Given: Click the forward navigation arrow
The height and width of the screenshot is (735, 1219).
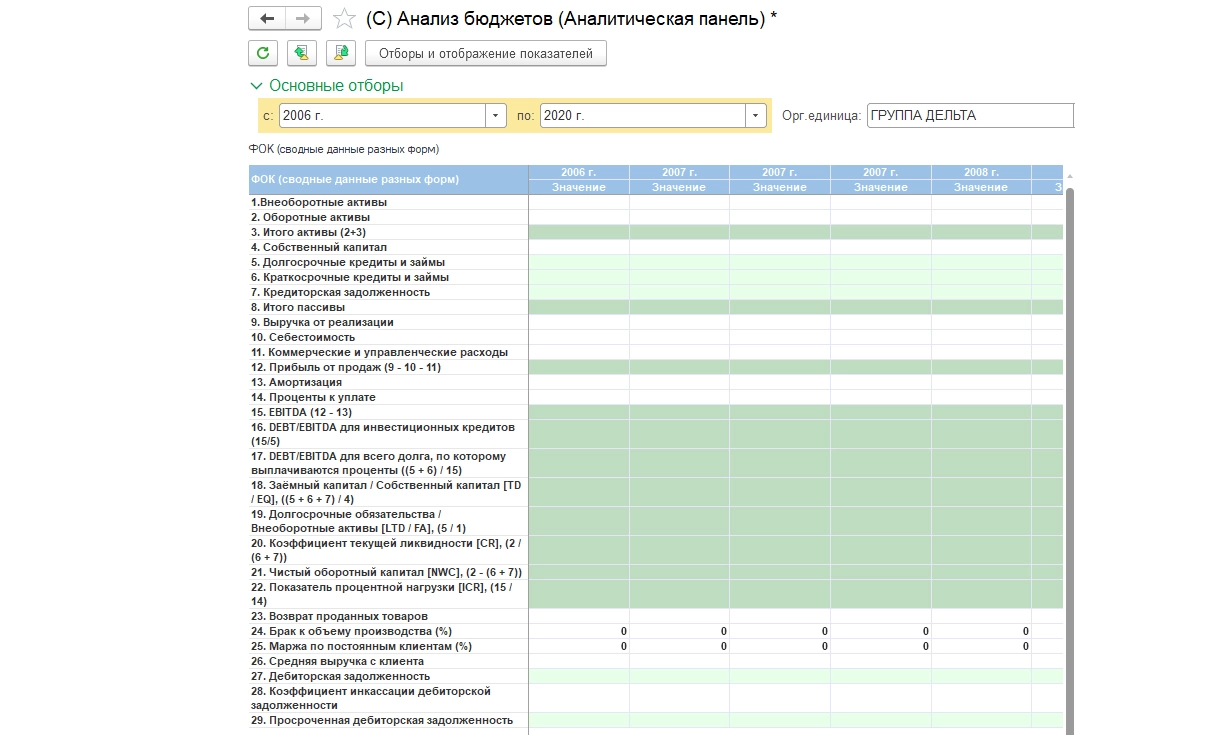Looking at the screenshot, I should (x=303, y=19).
